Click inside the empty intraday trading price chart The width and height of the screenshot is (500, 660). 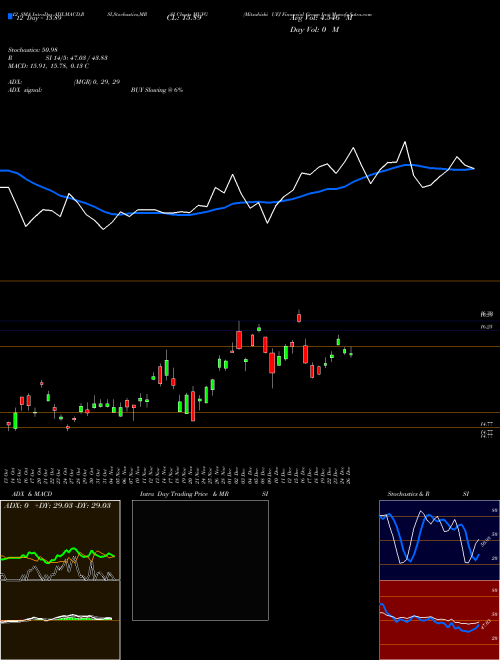pyautogui.click(x=200, y=560)
